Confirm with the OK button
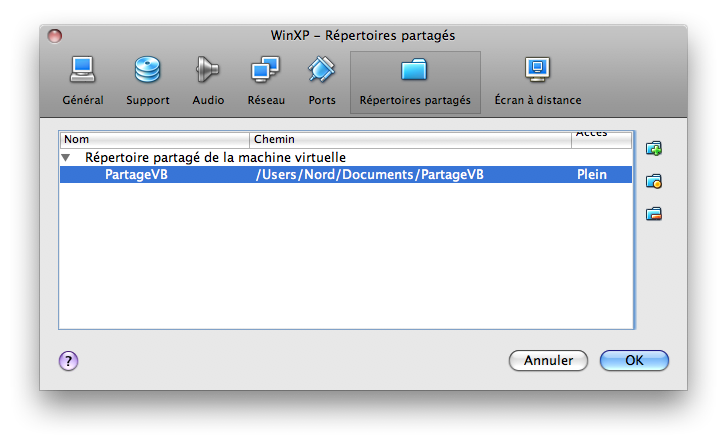The image size is (727, 445). point(634,360)
